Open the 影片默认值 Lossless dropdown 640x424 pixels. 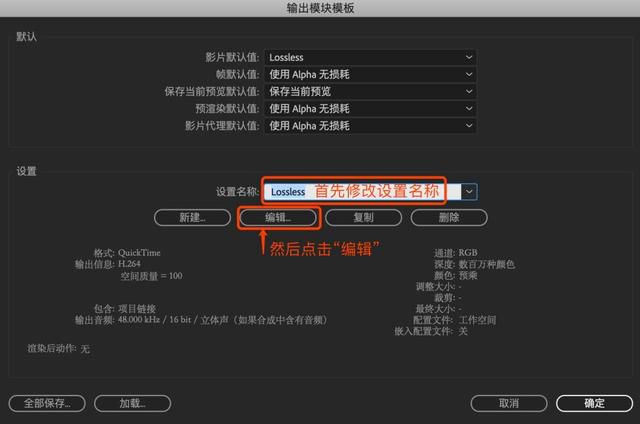(370, 57)
